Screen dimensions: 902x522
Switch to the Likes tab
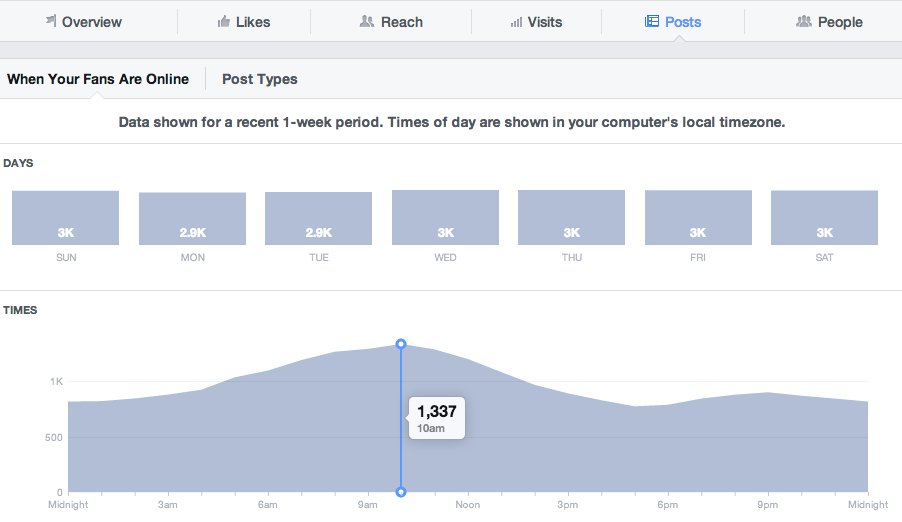tap(253, 22)
